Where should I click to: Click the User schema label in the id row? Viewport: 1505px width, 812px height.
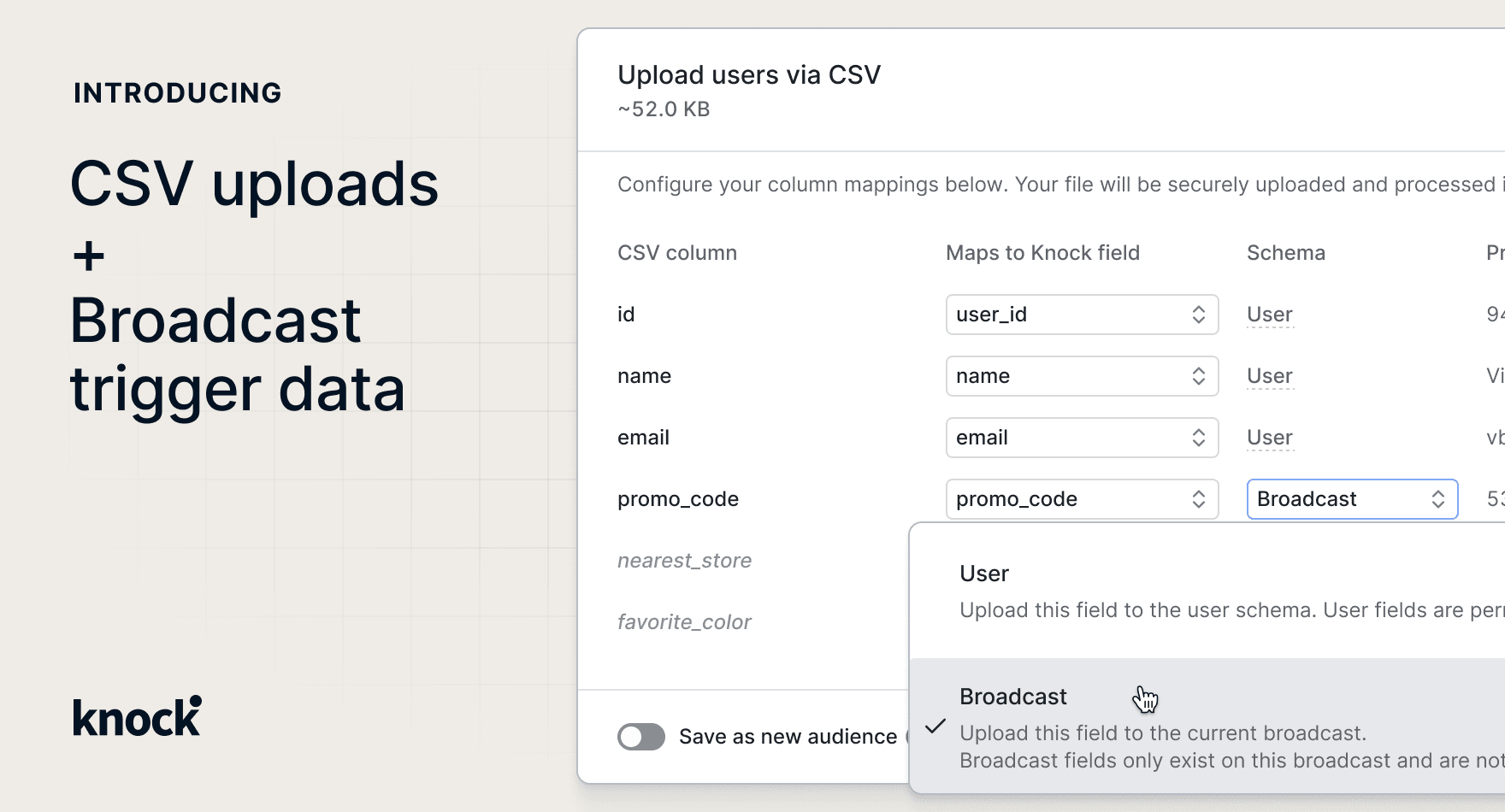(x=1270, y=315)
